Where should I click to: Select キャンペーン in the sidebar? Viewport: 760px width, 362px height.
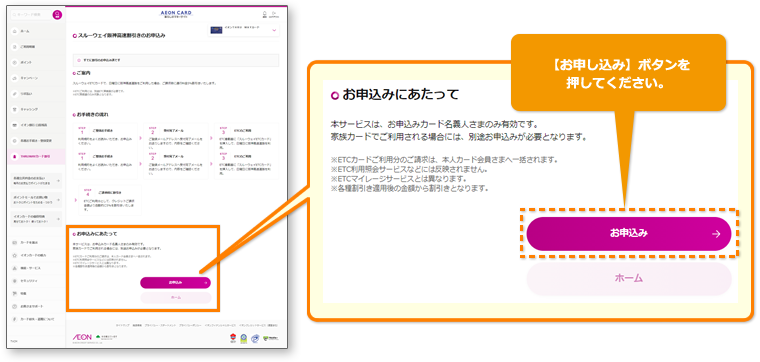[36, 78]
